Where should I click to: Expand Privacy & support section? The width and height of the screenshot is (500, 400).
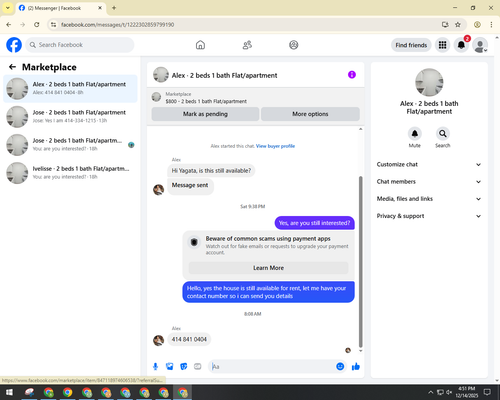coord(429,216)
